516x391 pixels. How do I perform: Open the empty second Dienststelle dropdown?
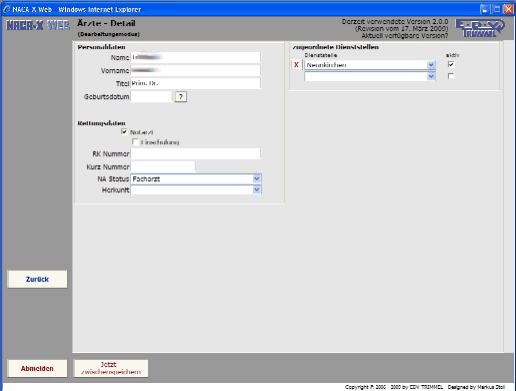(x=370, y=77)
